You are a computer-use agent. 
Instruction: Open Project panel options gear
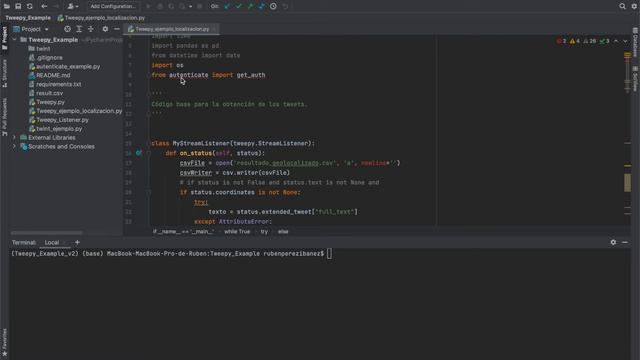(x=105, y=29)
